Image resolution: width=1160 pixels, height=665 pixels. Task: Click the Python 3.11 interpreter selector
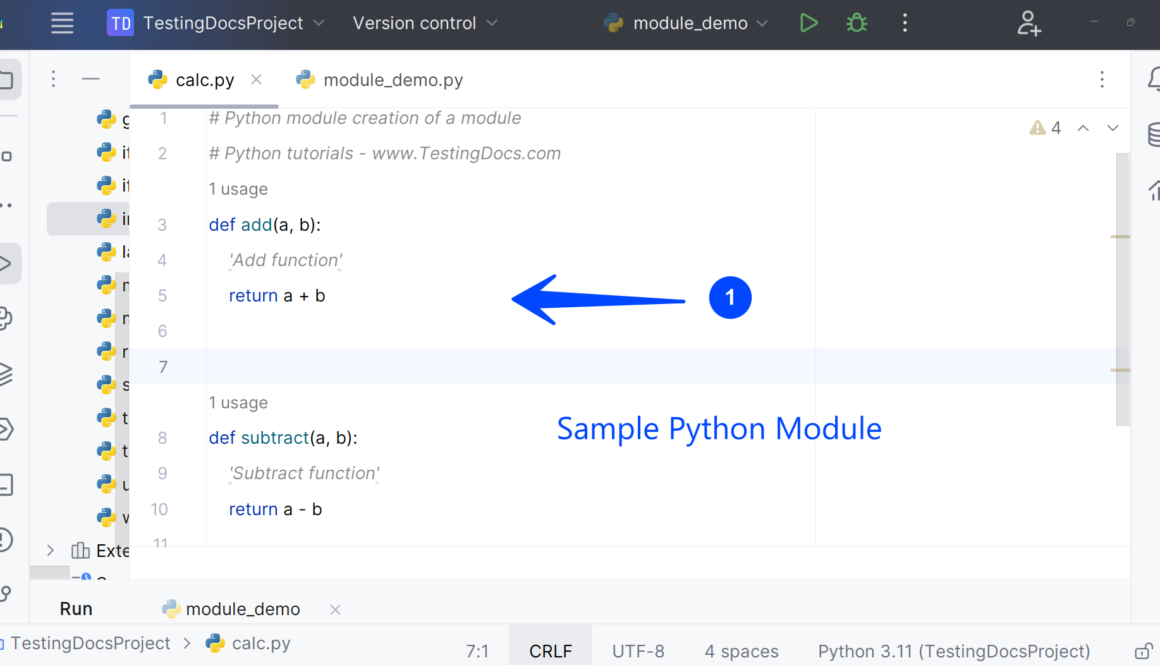(x=953, y=651)
